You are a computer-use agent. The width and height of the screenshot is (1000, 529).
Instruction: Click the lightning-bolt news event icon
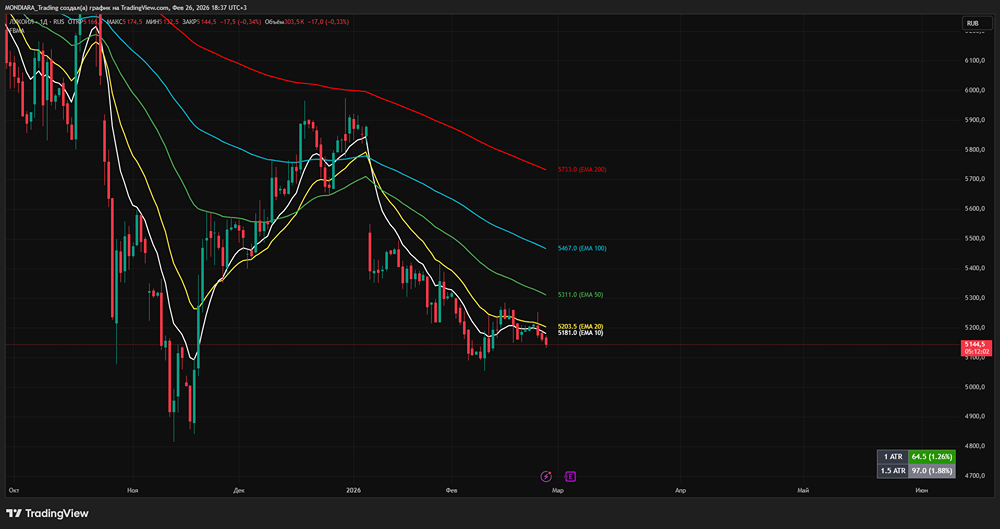(546, 476)
